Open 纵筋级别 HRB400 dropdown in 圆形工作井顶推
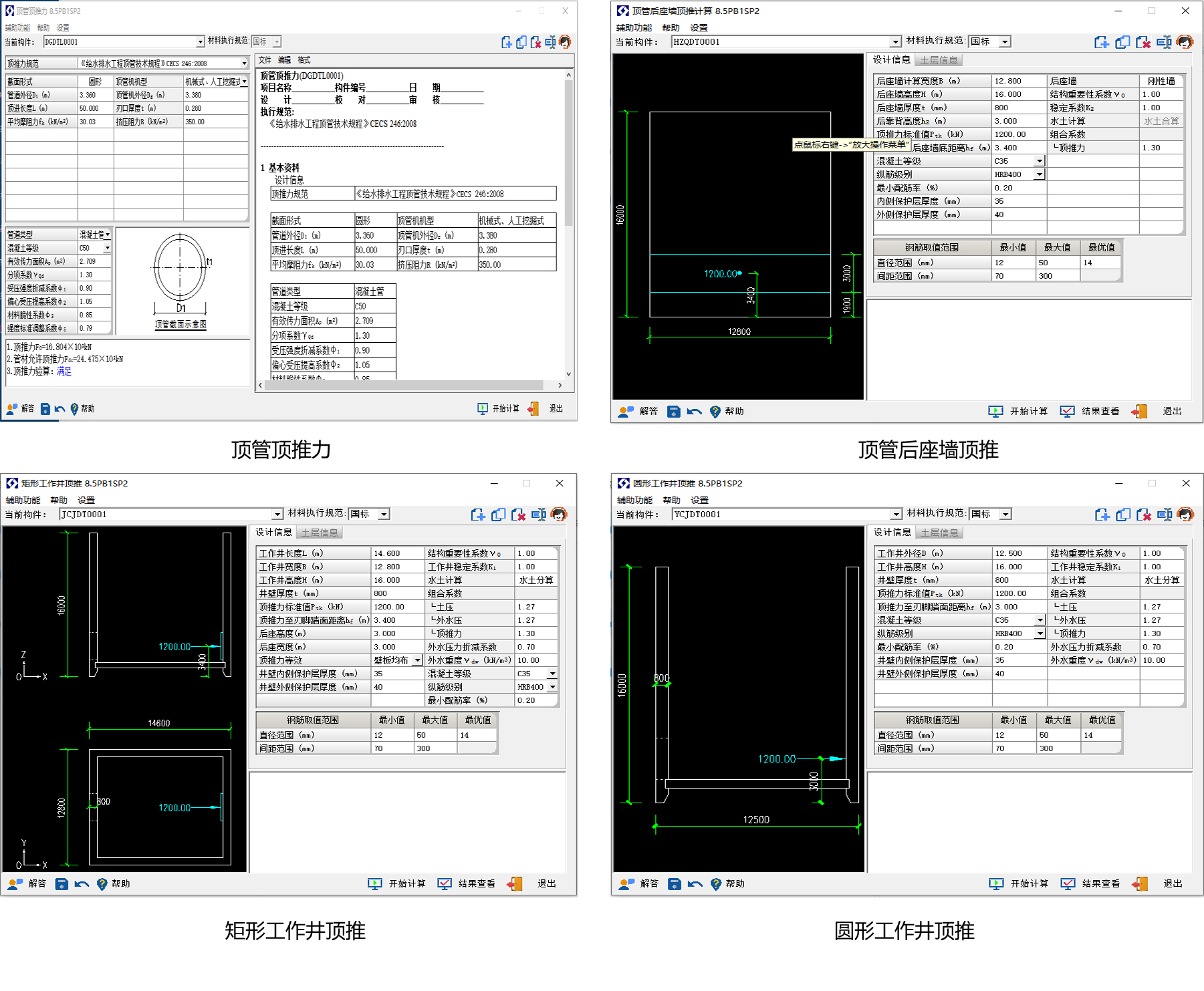Image resolution: width=1204 pixels, height=991 pixels. point(1040,633)
